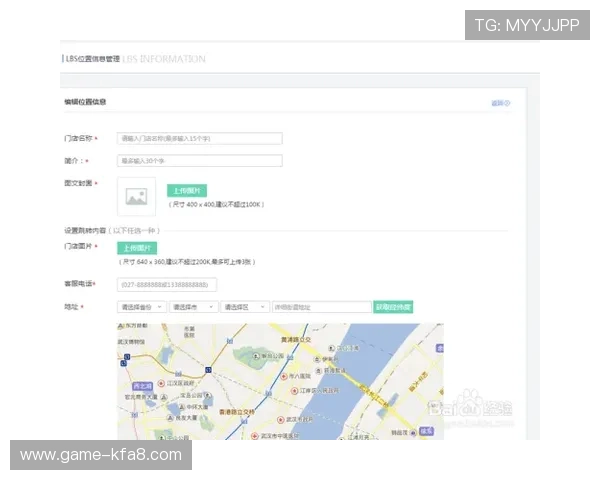Open the 请选择区 district dropdown
Image resolution: width=600 pixels, height=480 pixels.
pyautogui.click(x=245, y=307)
